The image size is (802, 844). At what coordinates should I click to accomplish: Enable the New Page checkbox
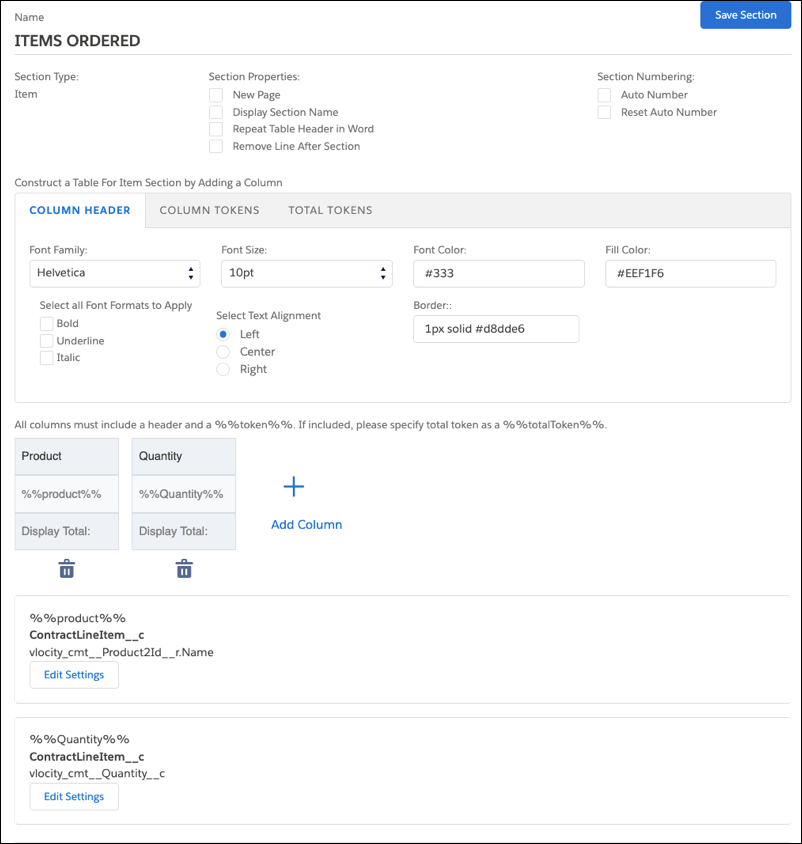[x=216, y=95]
